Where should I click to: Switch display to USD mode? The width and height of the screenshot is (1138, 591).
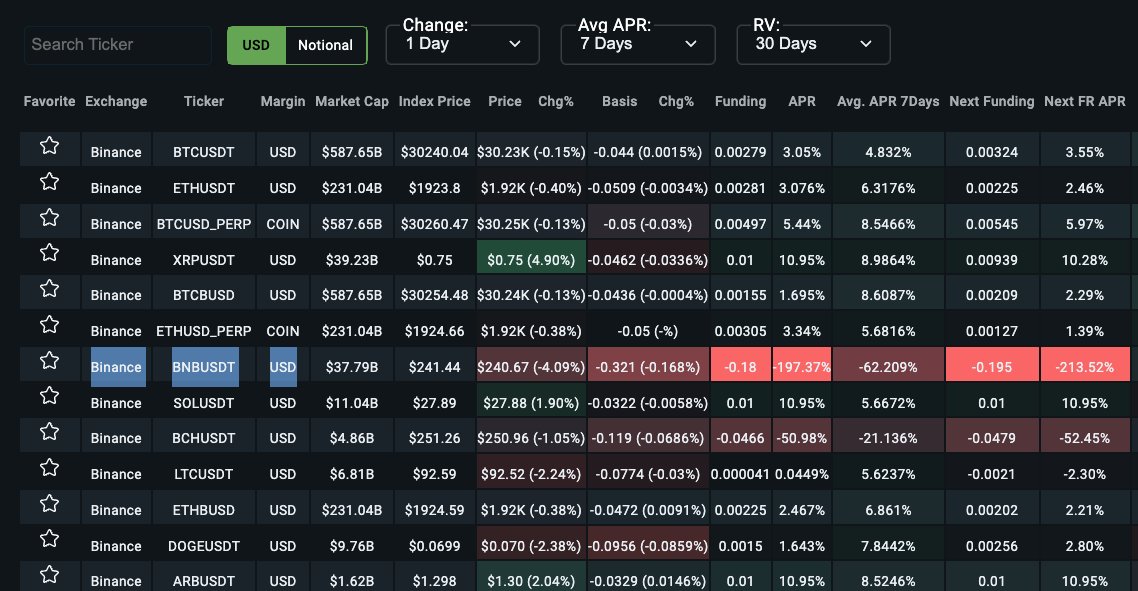tap(256, 45)
